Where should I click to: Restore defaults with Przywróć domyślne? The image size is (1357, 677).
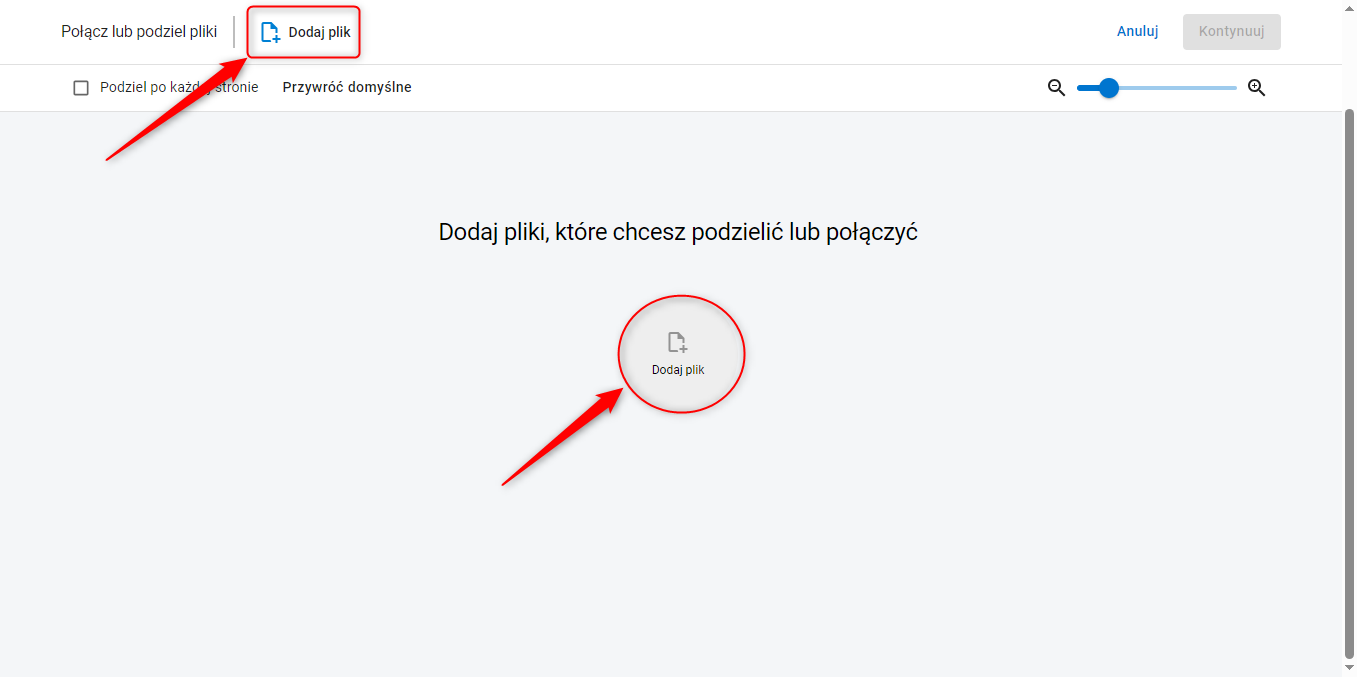[x=347, y=88]
